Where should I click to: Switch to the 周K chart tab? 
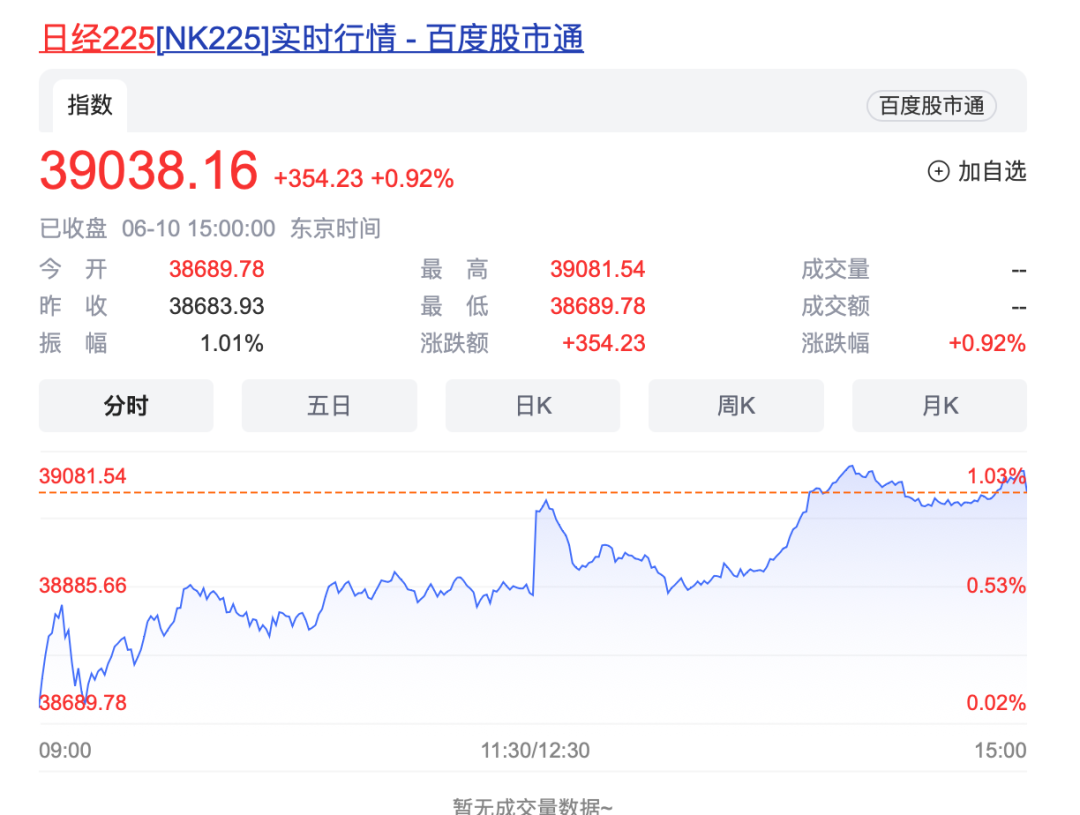(x=736, y=406)
